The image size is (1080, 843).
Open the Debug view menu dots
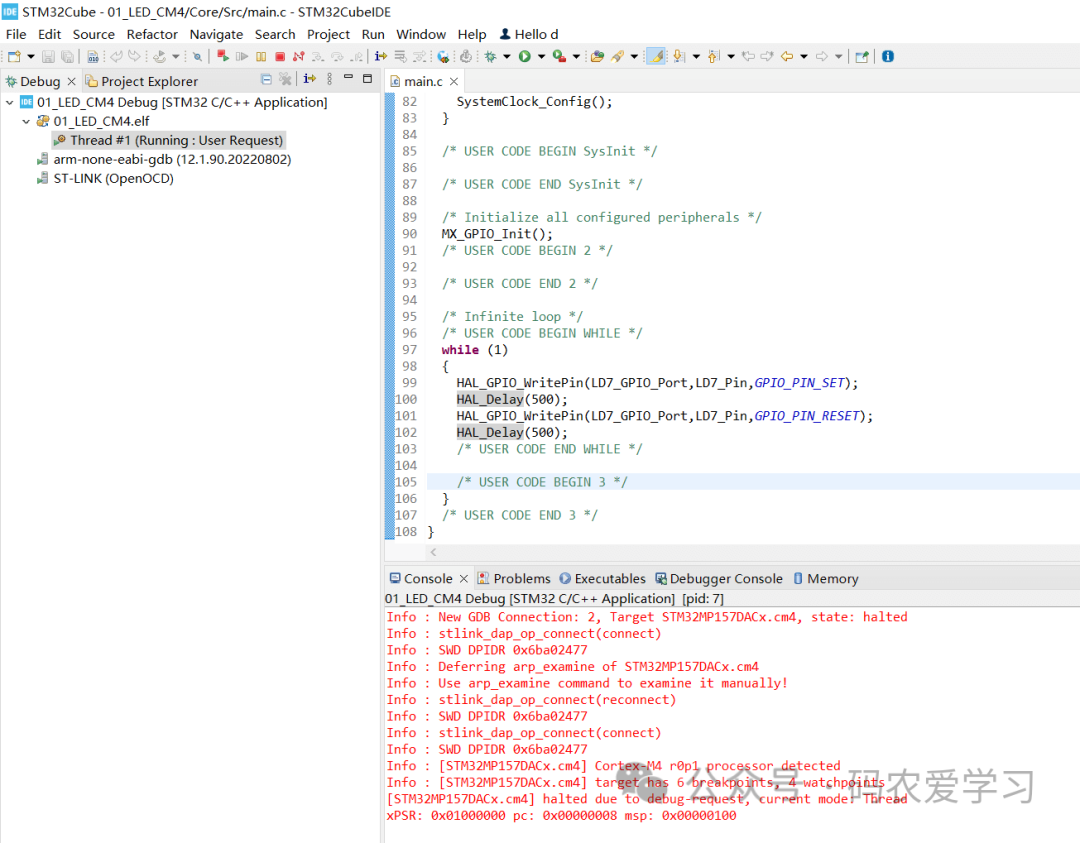coord(329,79)
